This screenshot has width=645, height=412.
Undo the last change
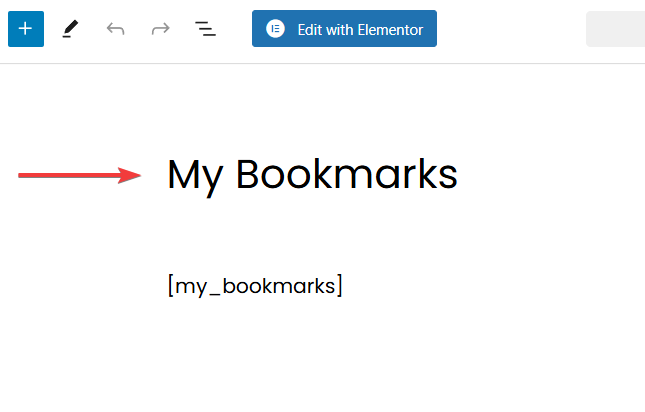[116, 29]
